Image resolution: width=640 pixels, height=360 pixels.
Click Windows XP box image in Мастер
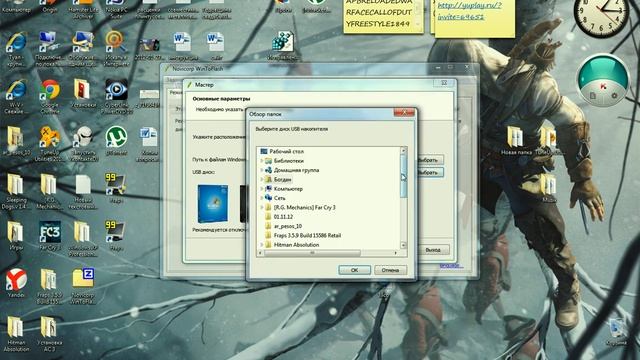[213, 204]
